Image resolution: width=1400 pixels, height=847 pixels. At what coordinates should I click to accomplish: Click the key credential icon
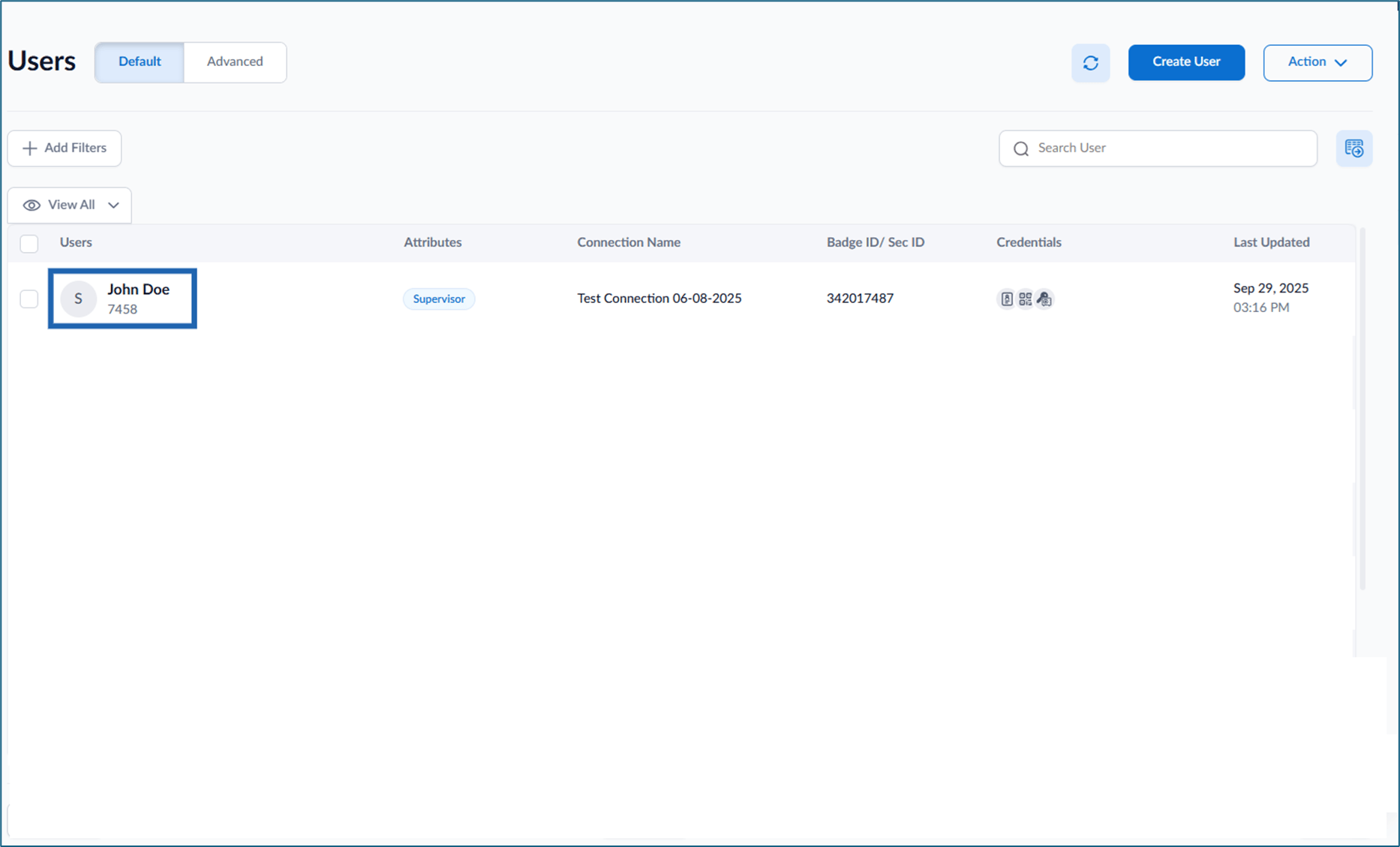pos(1044,299)
